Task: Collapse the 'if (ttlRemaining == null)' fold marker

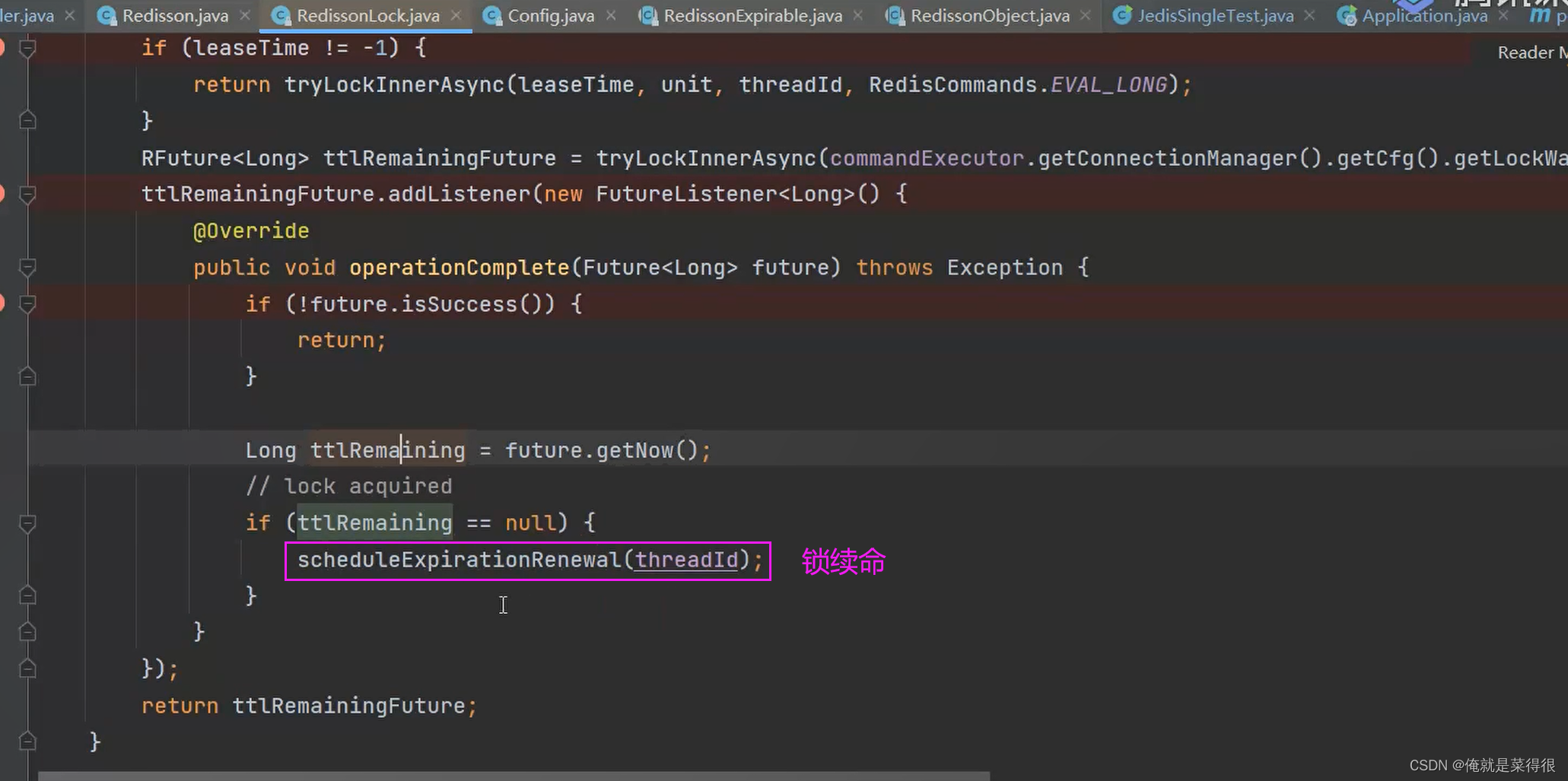Action: (27, 523)
